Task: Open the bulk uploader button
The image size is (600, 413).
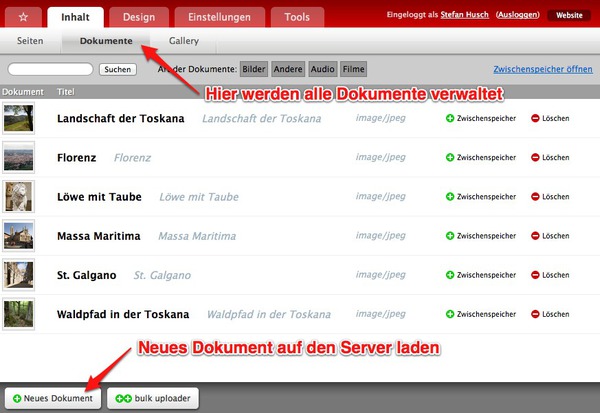Action: [x=153, y=398]
